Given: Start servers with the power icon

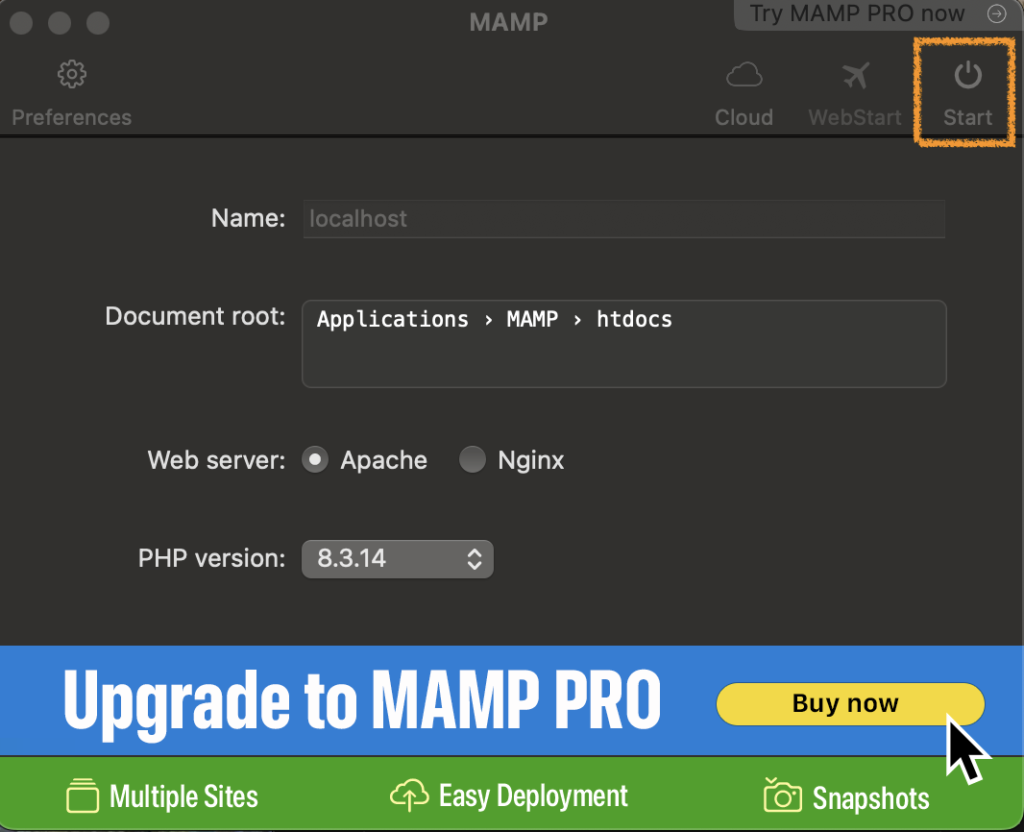Looking at the screenshot, I should coord(967,75).
